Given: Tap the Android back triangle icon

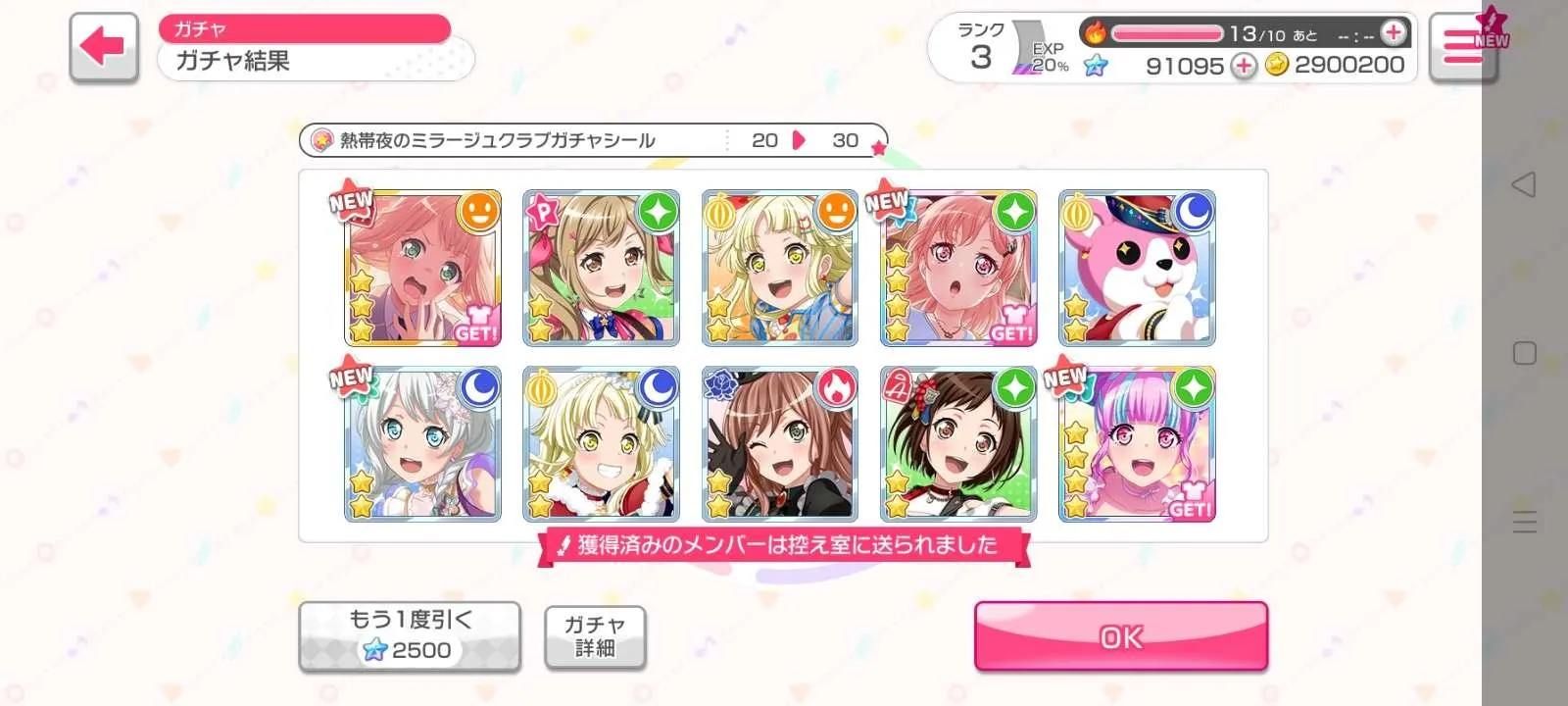Looking at the screenshot, I should click(1524, 184).
